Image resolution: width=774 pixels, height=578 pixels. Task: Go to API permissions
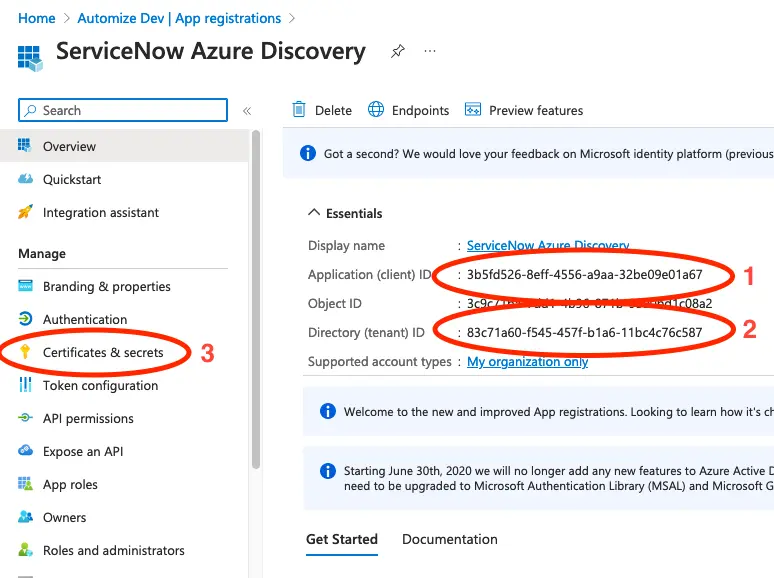88,418
